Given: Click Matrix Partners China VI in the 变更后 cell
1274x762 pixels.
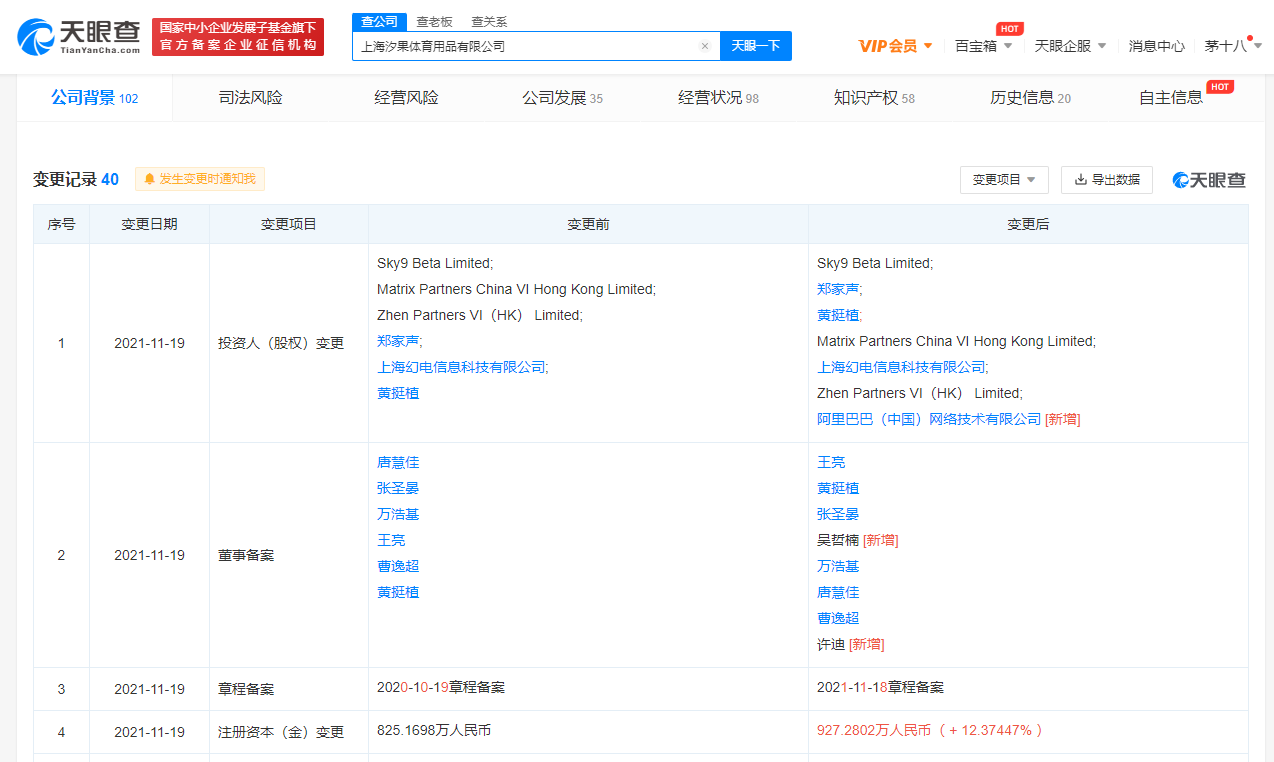Looking at the screenshot, I should [x=956, y=341].
